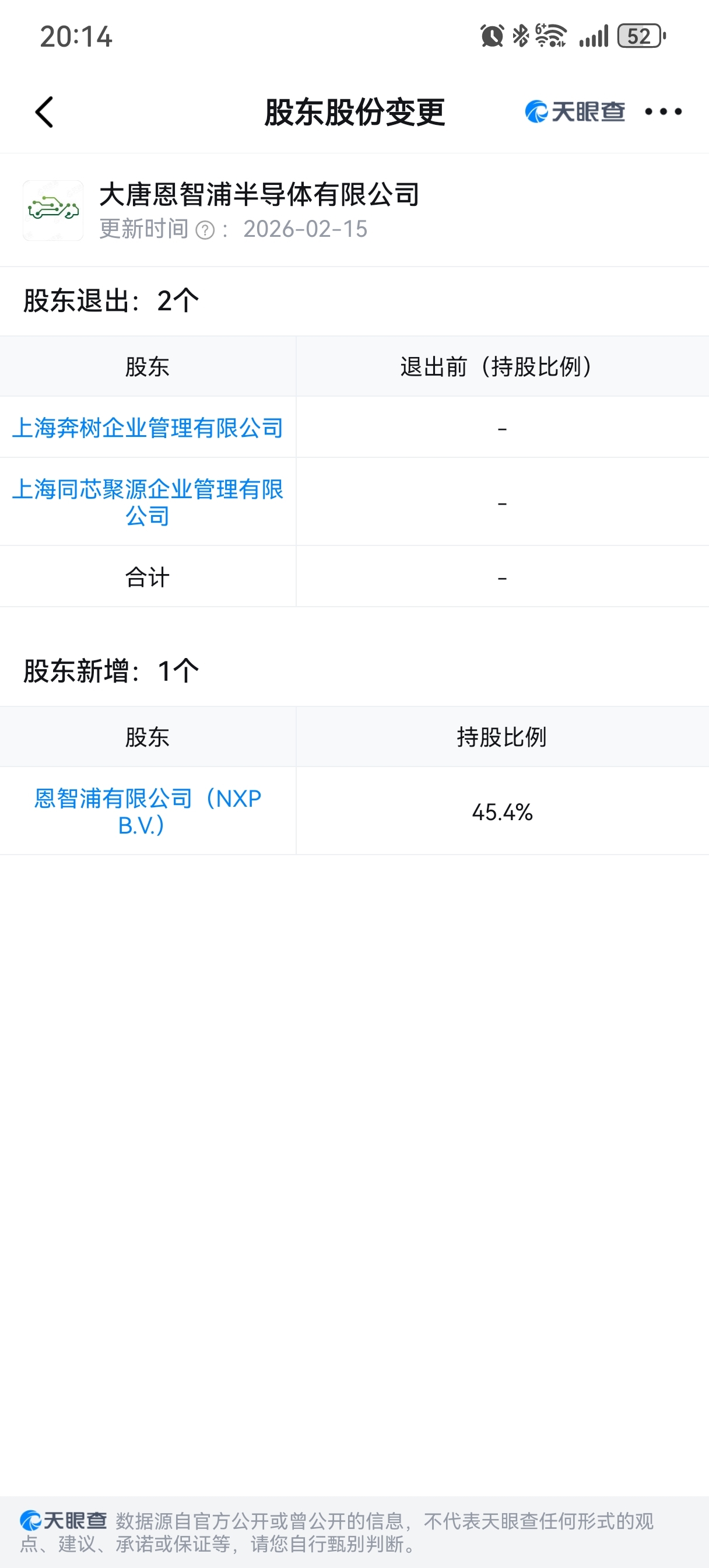Tap the cellular signal strength icon
Screen dimensions: 709x1568
click(x=594, y=36)
